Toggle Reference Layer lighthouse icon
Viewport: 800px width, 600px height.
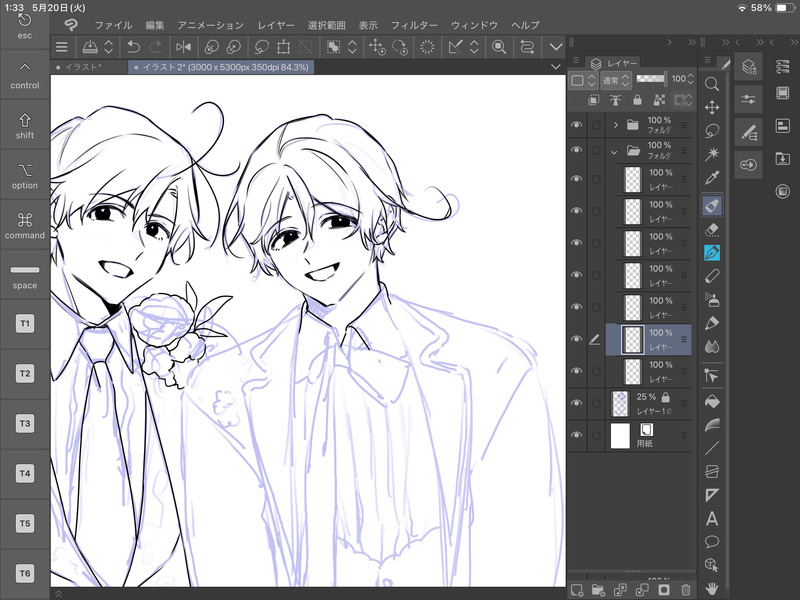(616, 100)
